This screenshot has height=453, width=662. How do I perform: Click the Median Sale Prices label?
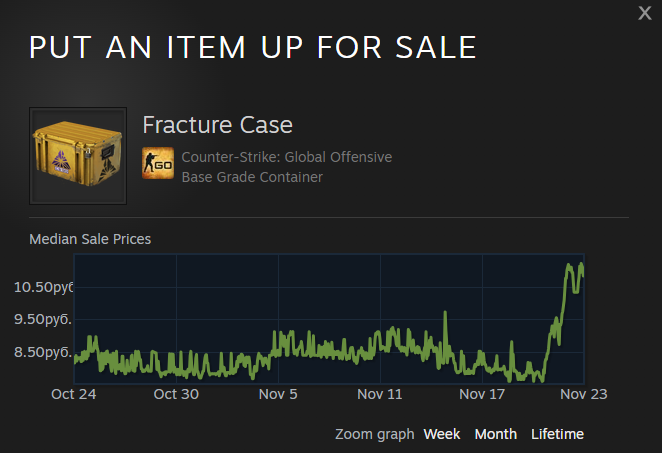pos(90,239)
